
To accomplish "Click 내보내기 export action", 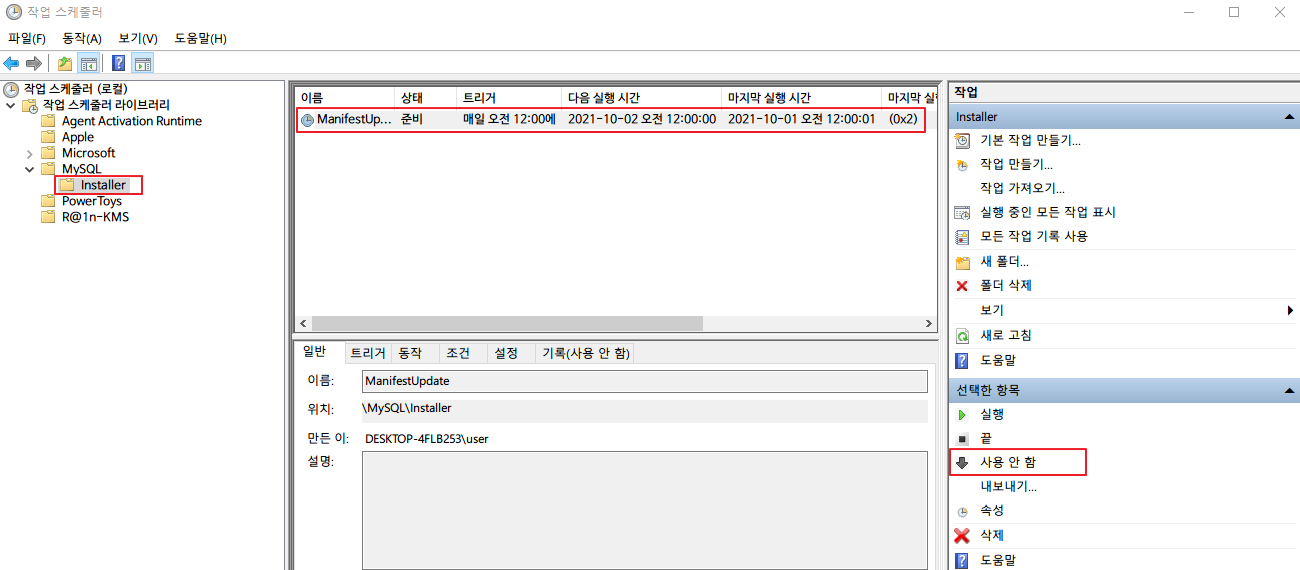I will [1008, 486].
